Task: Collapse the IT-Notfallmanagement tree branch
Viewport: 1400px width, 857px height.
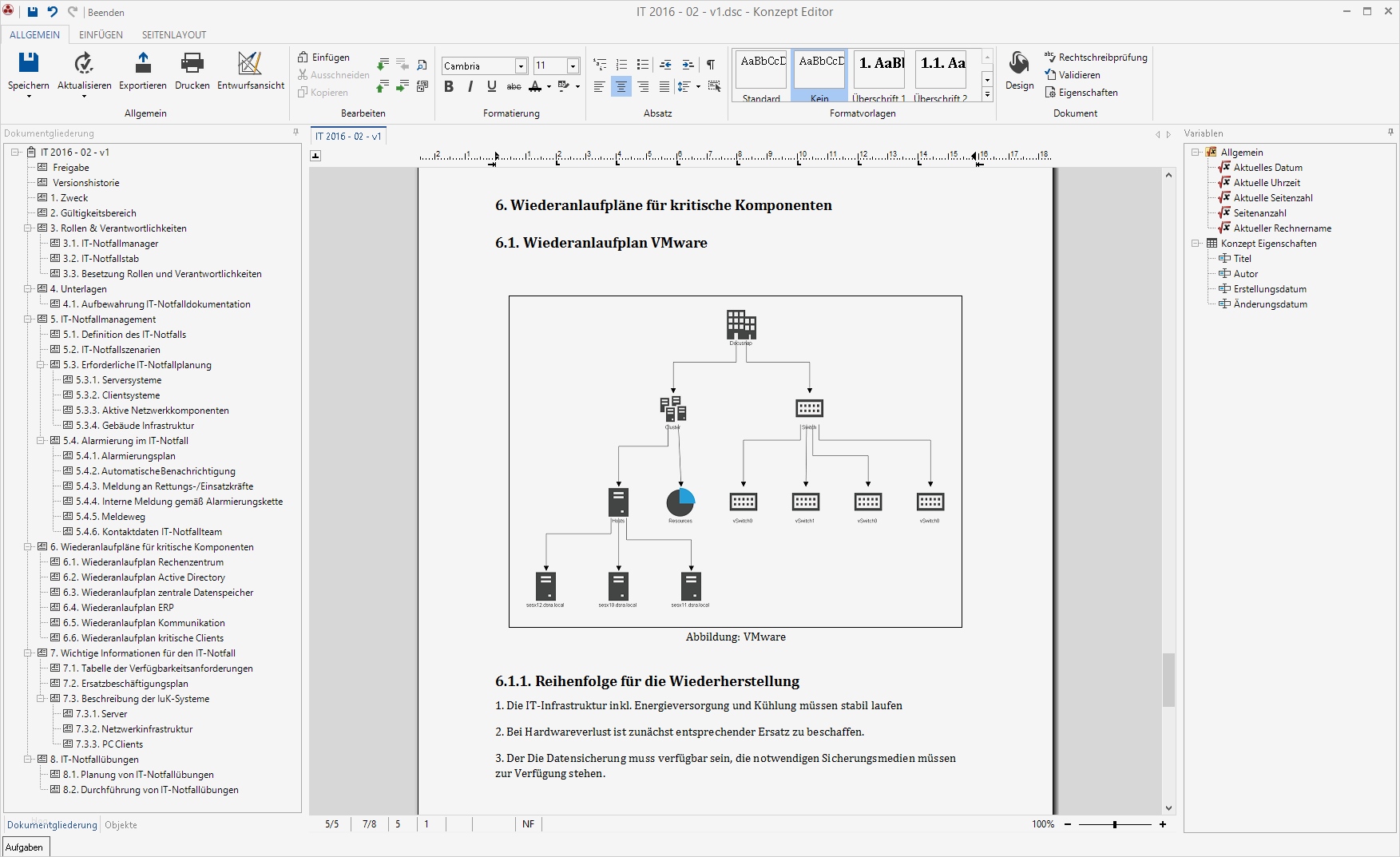Action: tap(29, 319)
